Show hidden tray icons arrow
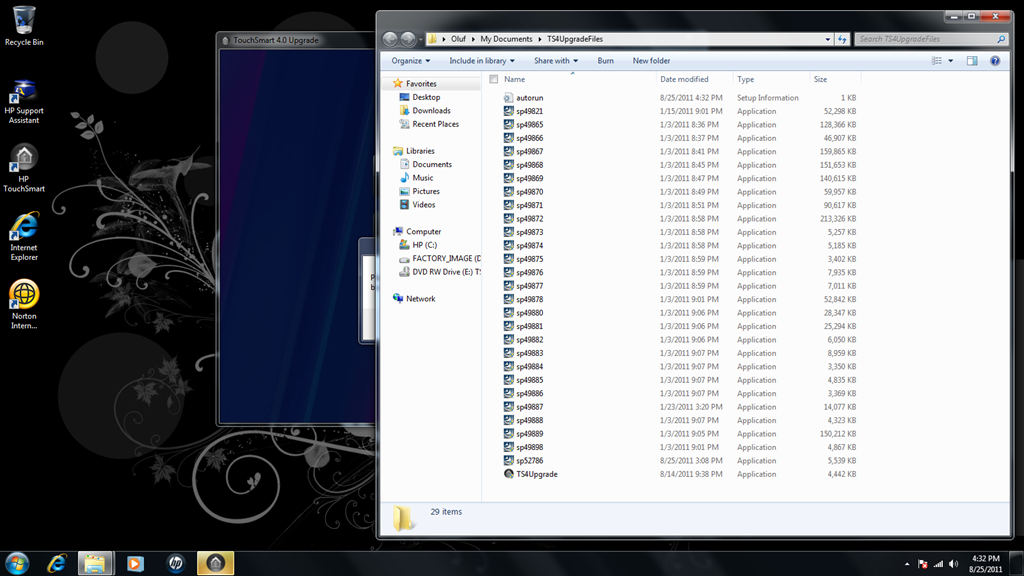The image size is (1024, 576). [x=906, y=564]
